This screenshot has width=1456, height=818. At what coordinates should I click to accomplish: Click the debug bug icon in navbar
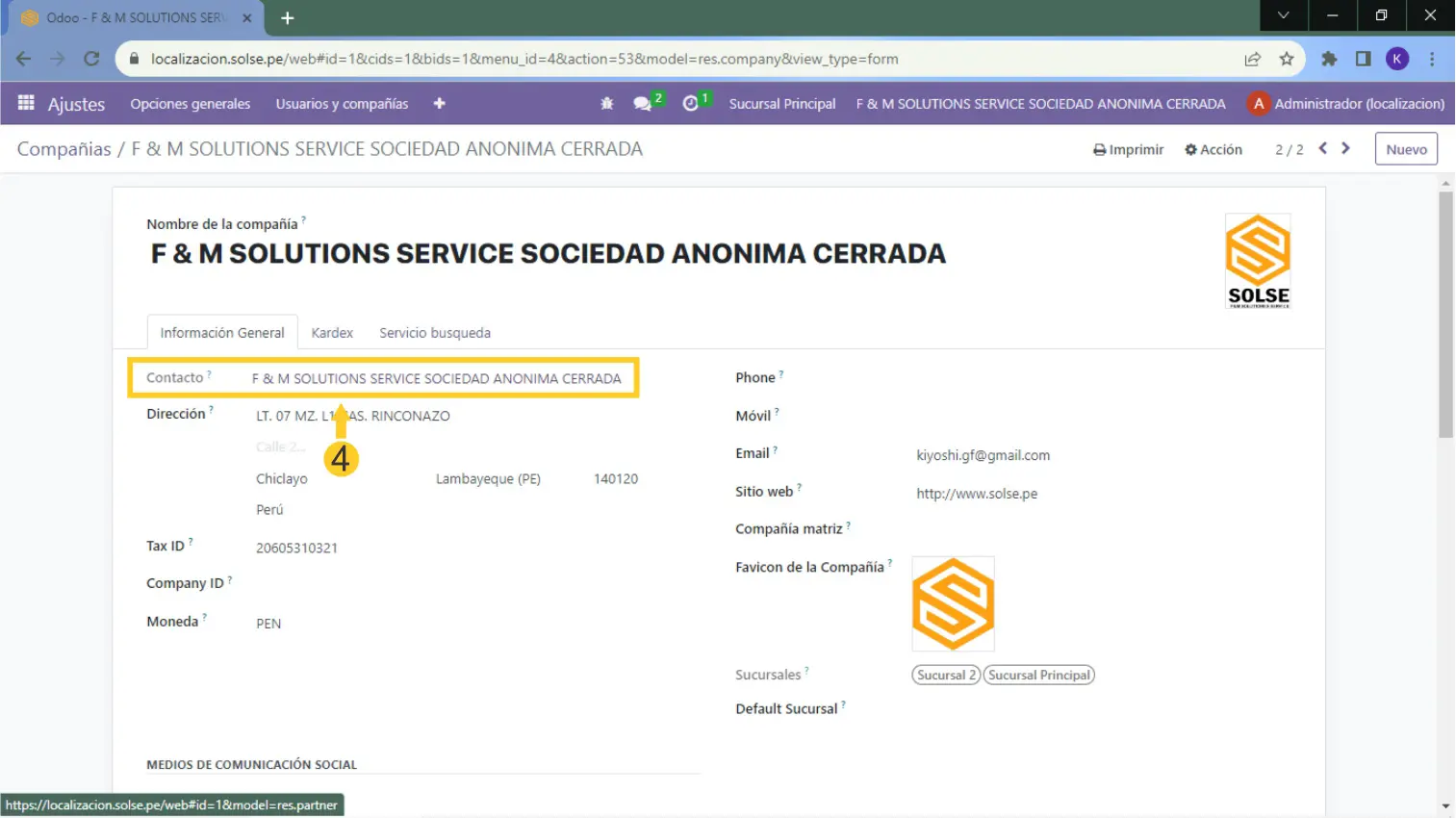606,103
